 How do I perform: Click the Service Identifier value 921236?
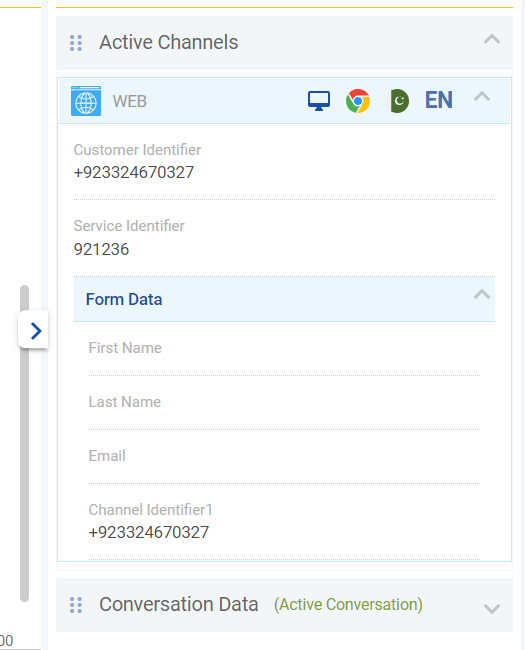101,249
